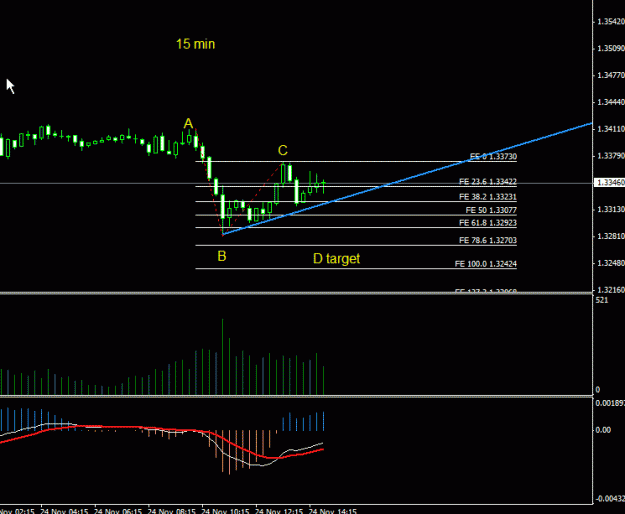Click the volume scale value 521
Image resolution: width=625 pixels, height=514 pixels.
pyautogui.click(x=602, y=300)
